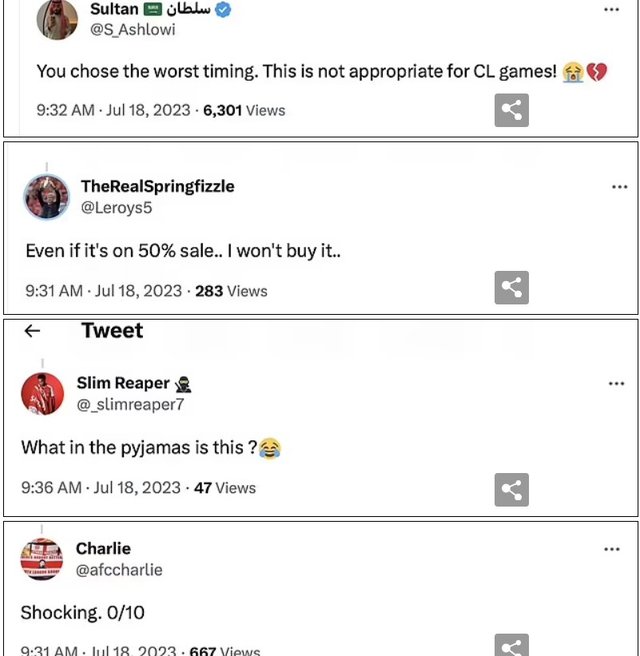Click the 6,301 Views count
The height and width of the screenshot is (656, 640).
244,110
